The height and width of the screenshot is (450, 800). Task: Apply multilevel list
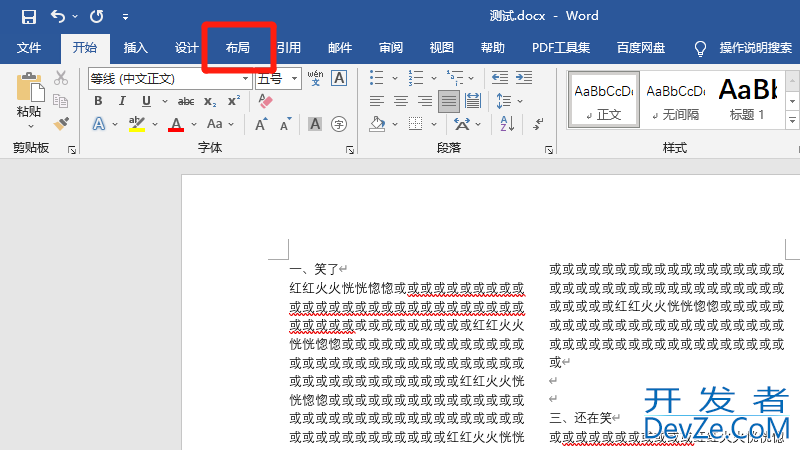point(455,78)
